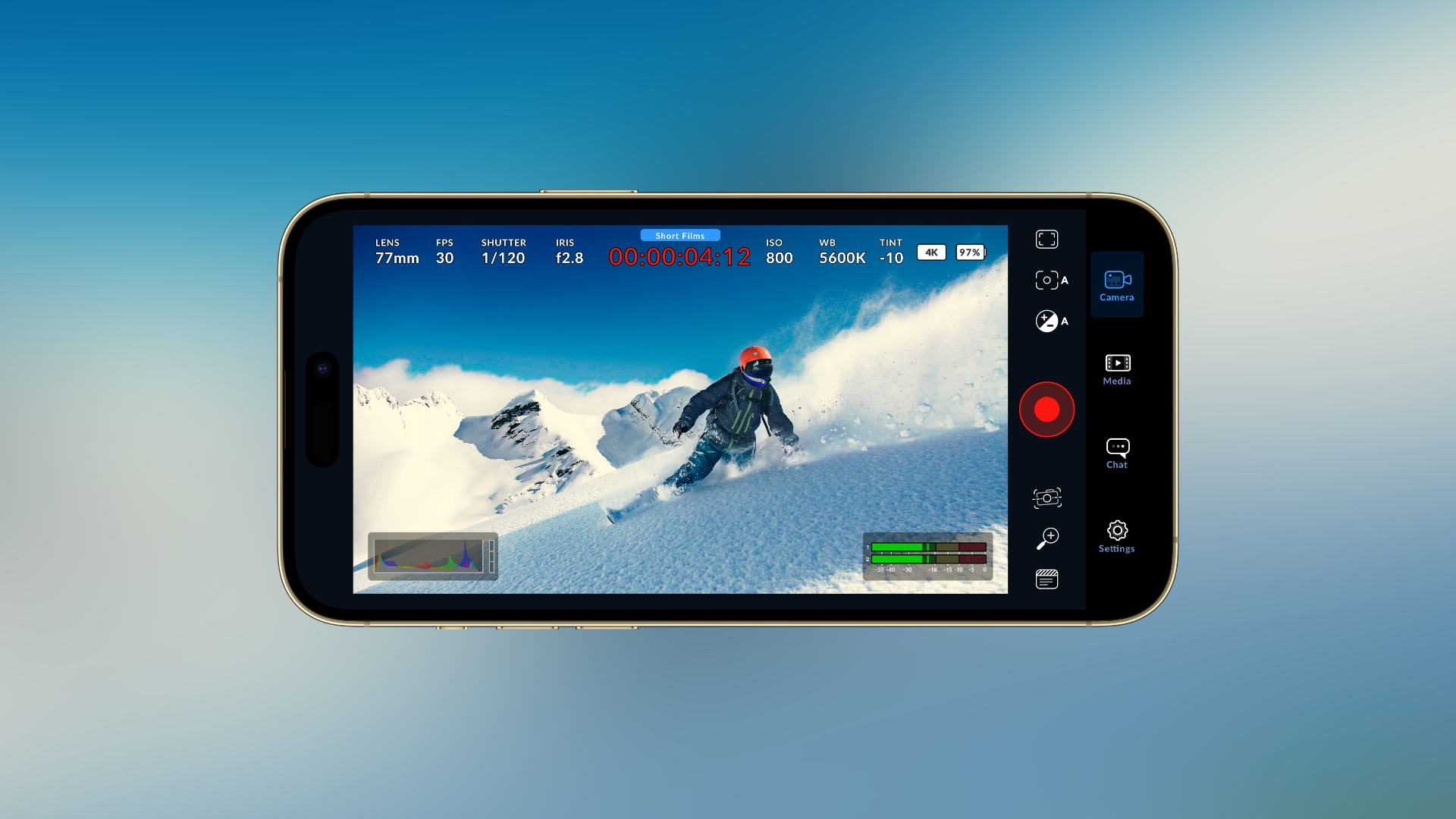Open the Chat panel

coord(1117,452)
